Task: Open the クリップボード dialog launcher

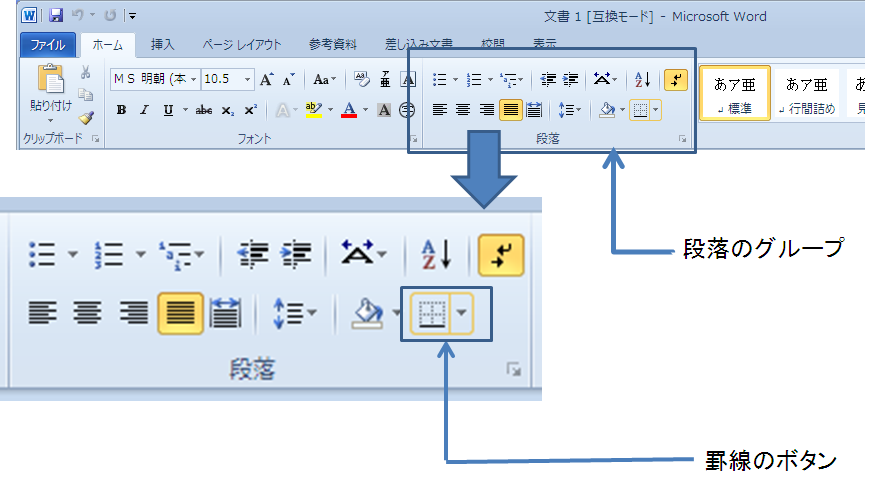Action: tap(95, 139)
